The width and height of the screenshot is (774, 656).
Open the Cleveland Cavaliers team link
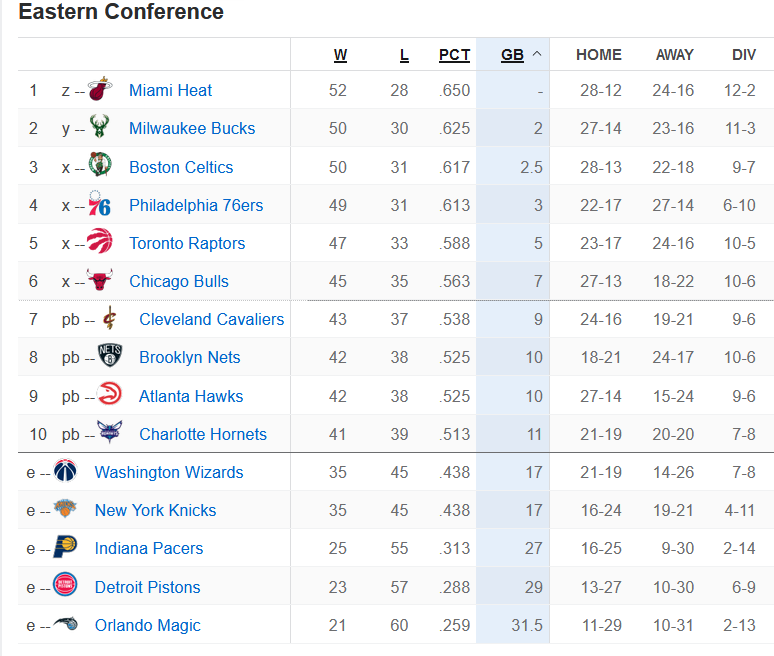(x=211, y=319)
